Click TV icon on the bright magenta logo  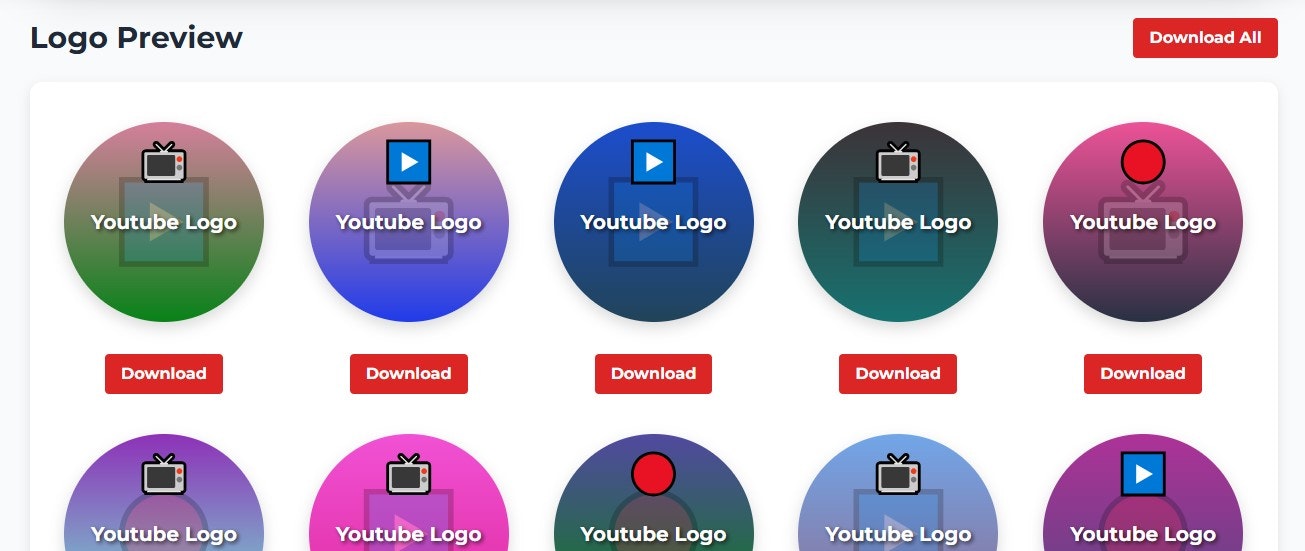[409, 474]
